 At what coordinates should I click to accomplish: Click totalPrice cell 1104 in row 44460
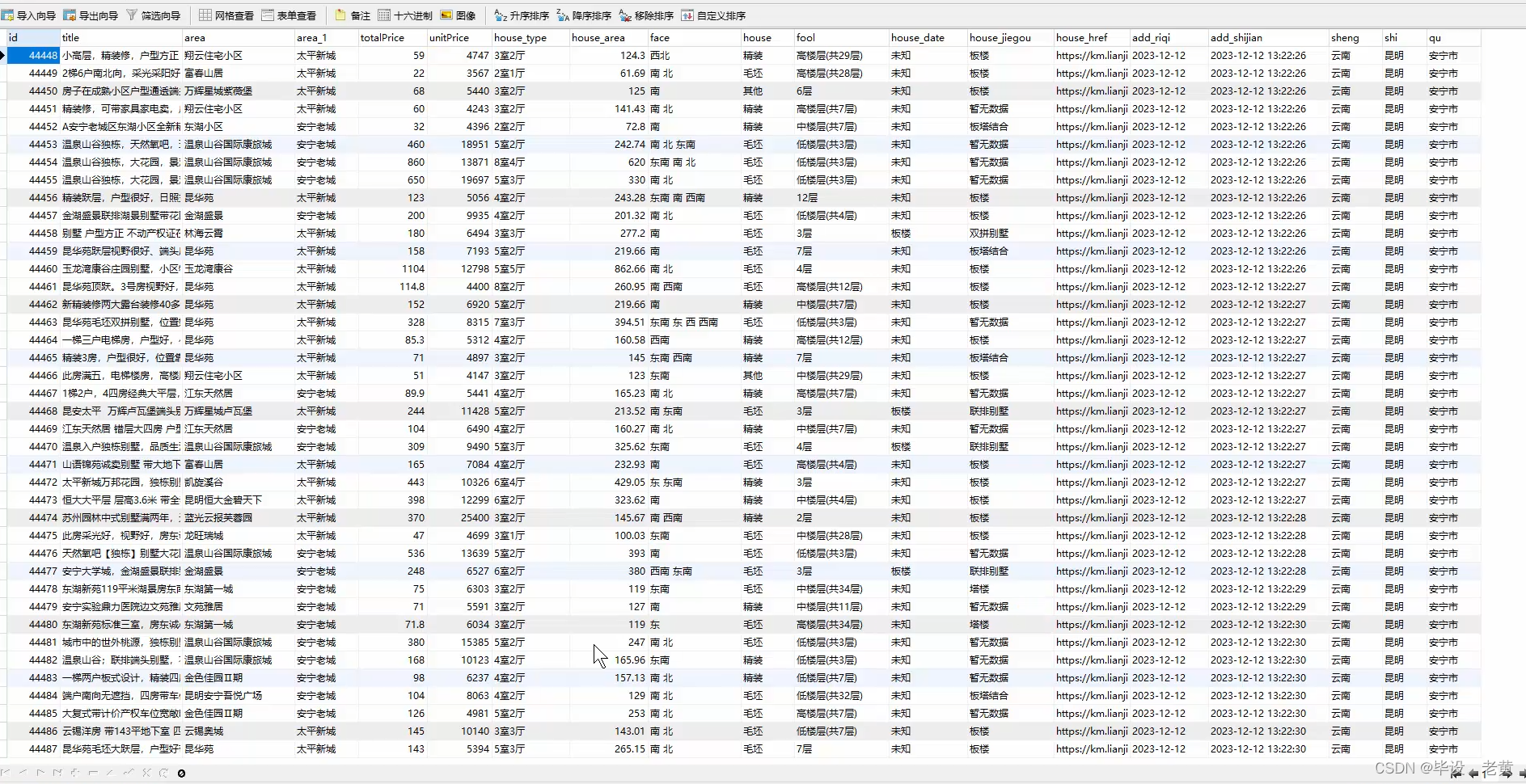click(x=393, y=269)
